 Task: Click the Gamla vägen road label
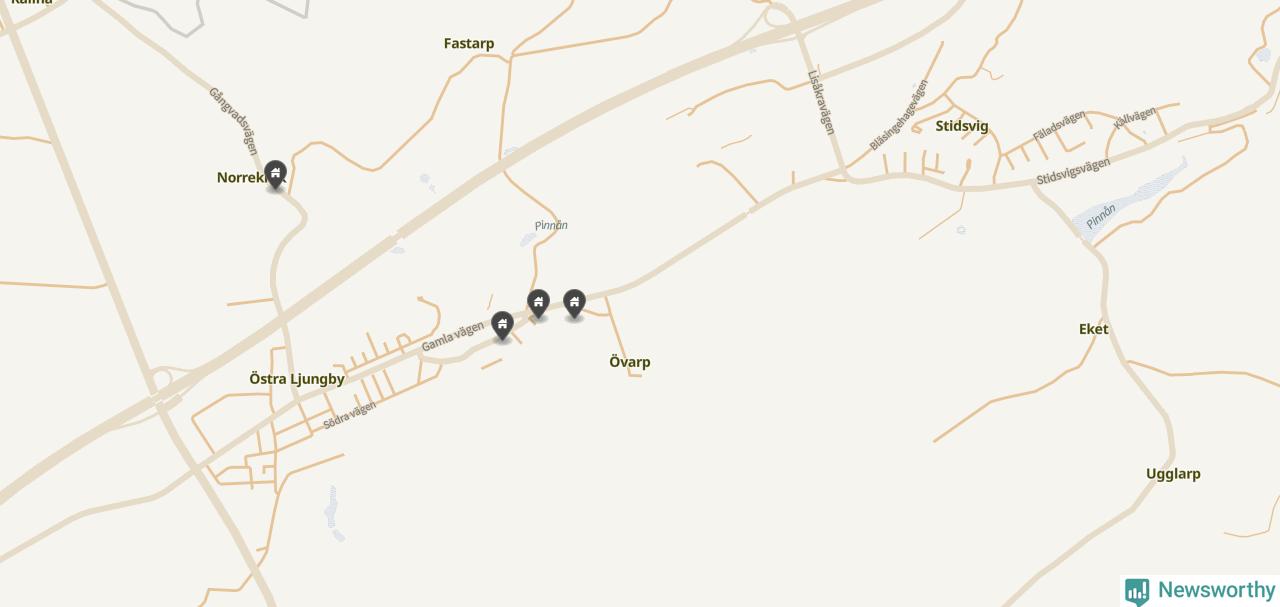tap(453, 337)
